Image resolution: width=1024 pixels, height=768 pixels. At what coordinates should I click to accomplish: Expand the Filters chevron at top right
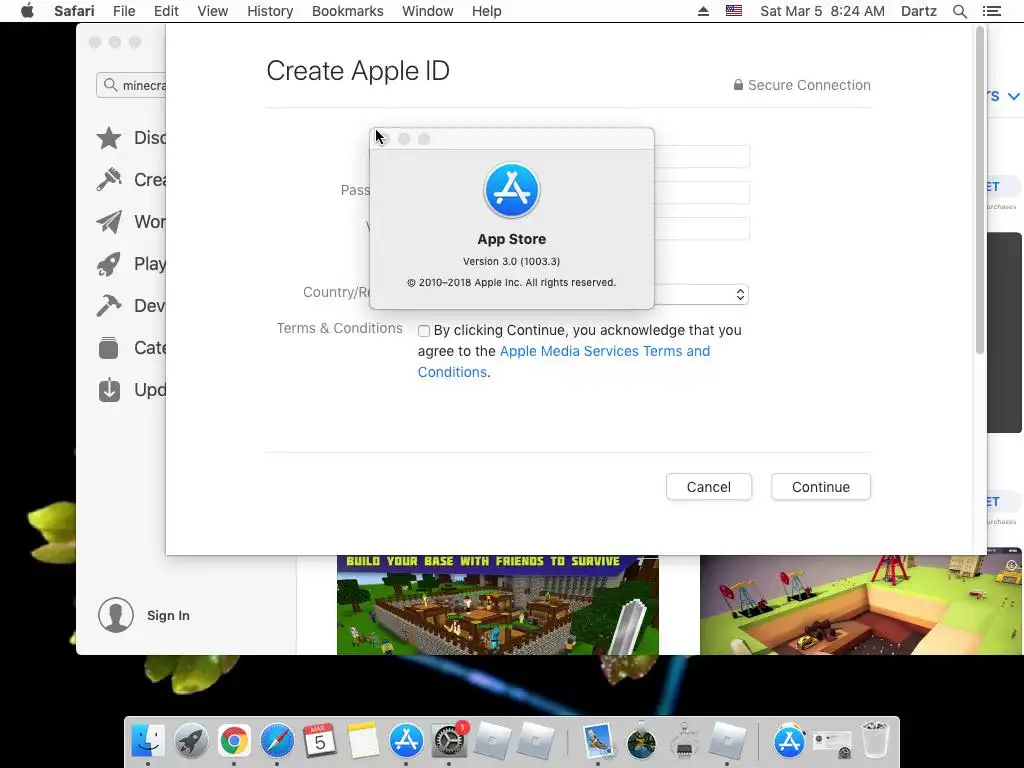[x=1014, y=97]
